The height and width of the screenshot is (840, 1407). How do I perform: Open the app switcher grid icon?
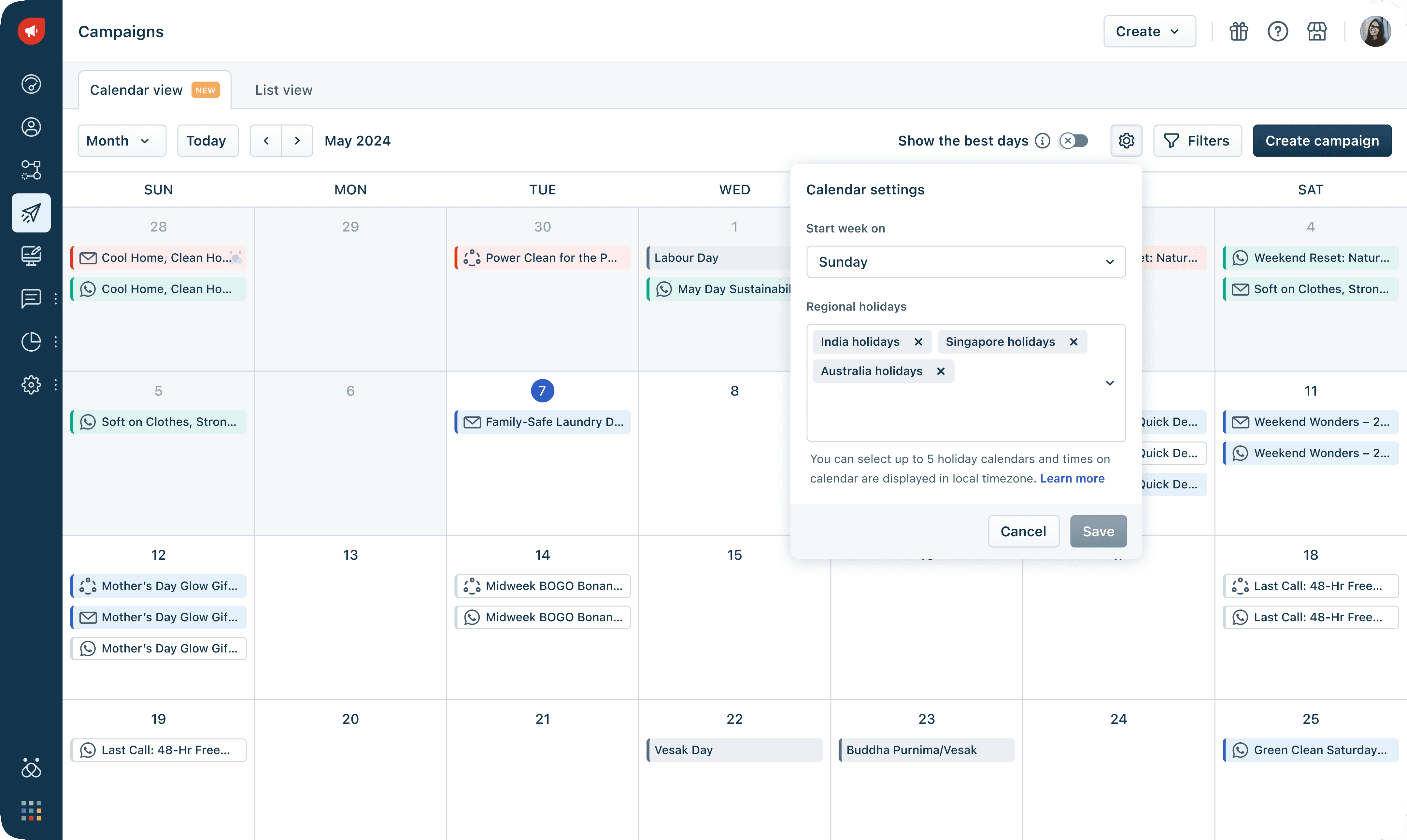pos(31,811)
